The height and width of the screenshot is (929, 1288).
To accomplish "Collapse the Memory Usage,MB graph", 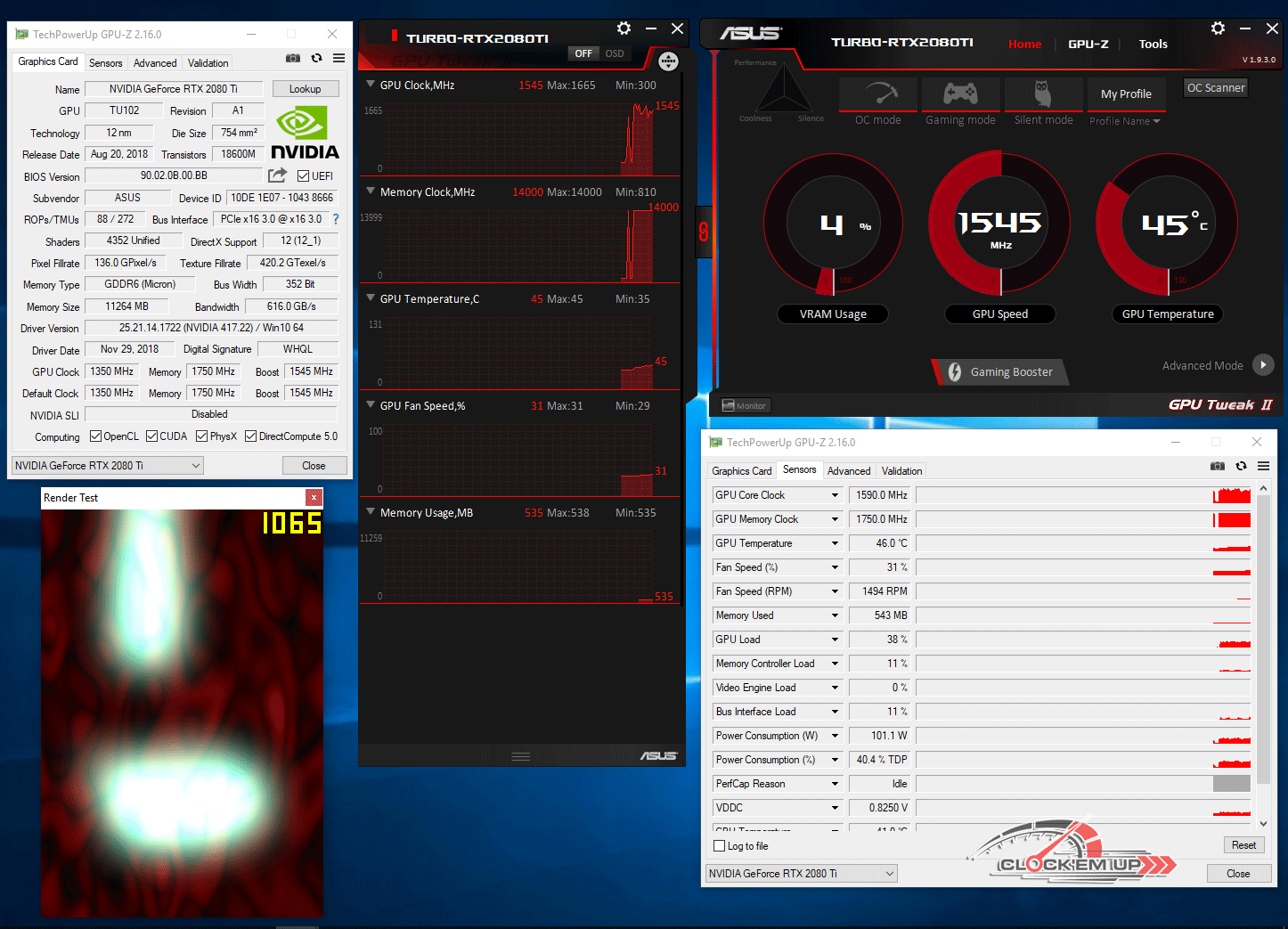I will point(371,512).
